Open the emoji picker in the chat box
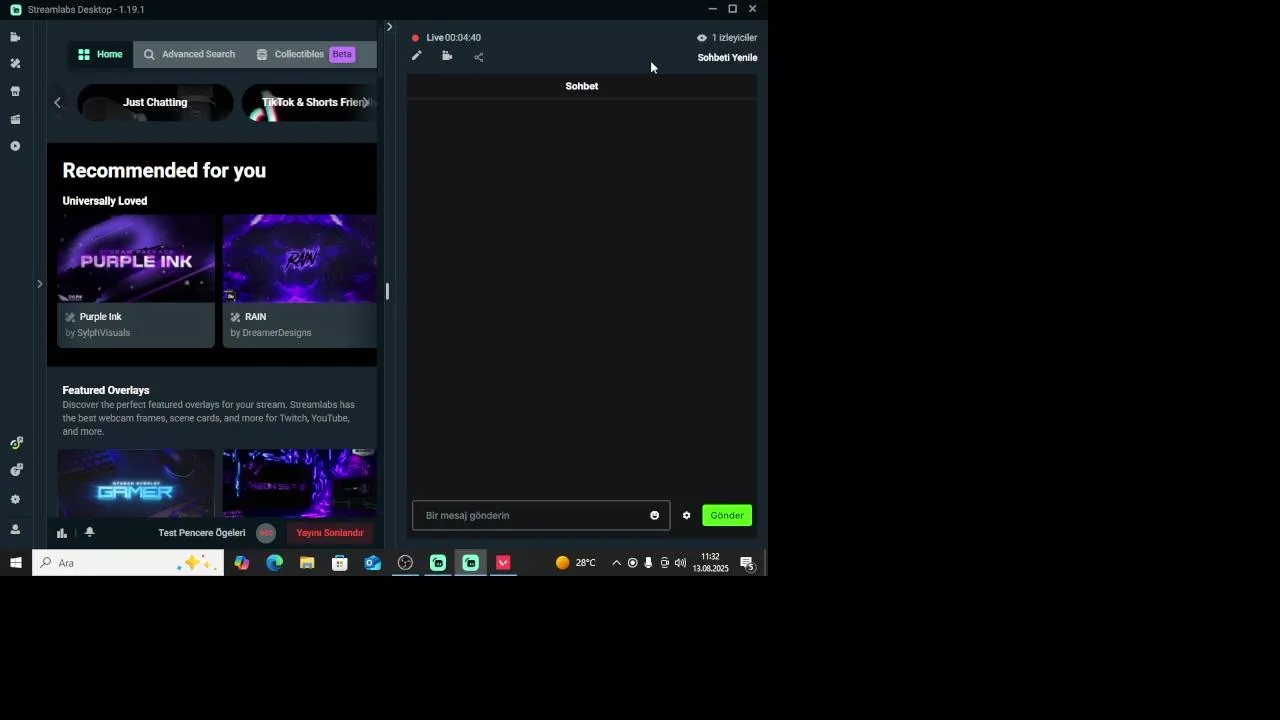 pyautogui.click(x=655, y=516)
